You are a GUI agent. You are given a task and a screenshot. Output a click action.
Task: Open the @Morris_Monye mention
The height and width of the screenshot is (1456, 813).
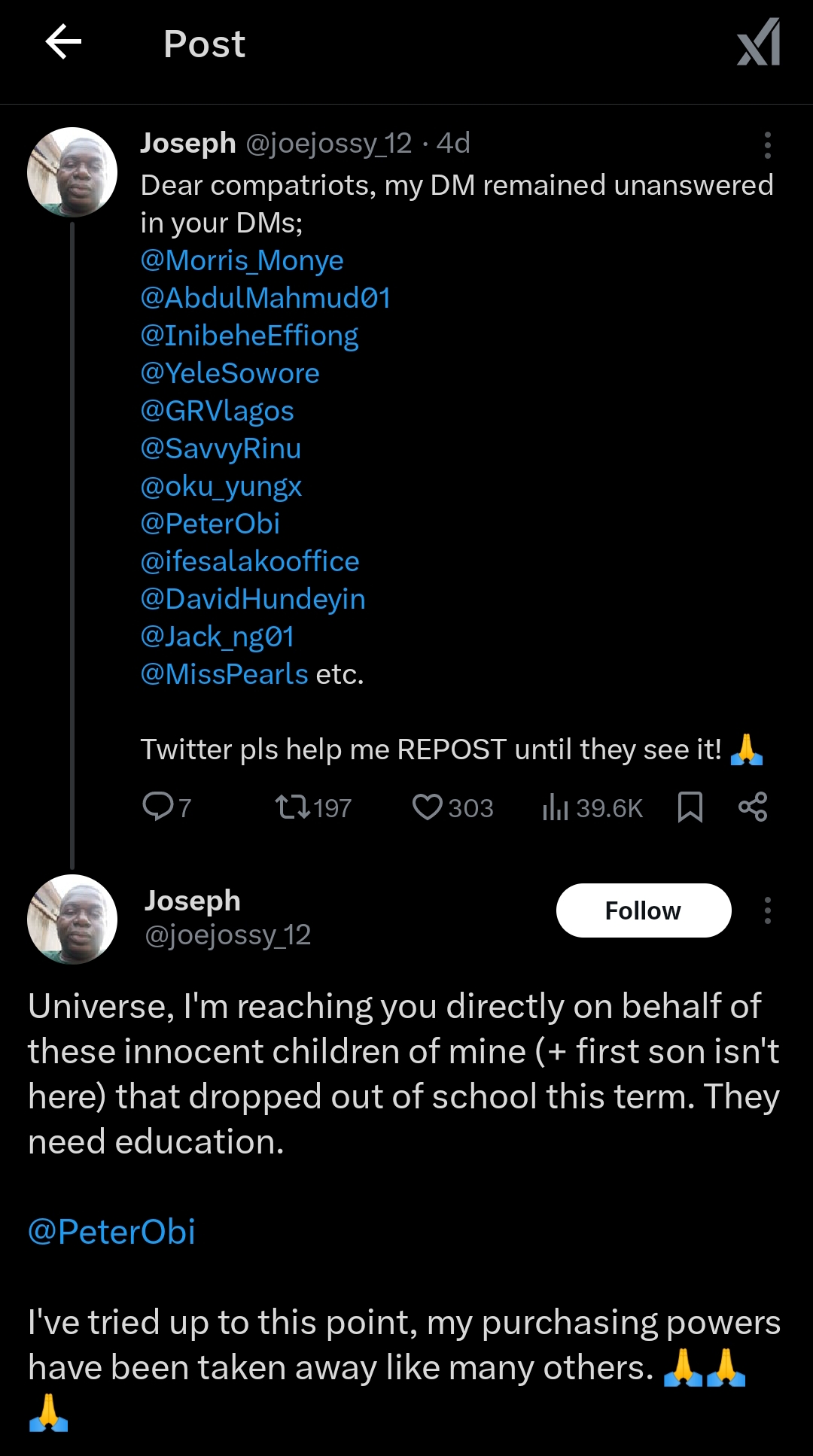point(242,260)
